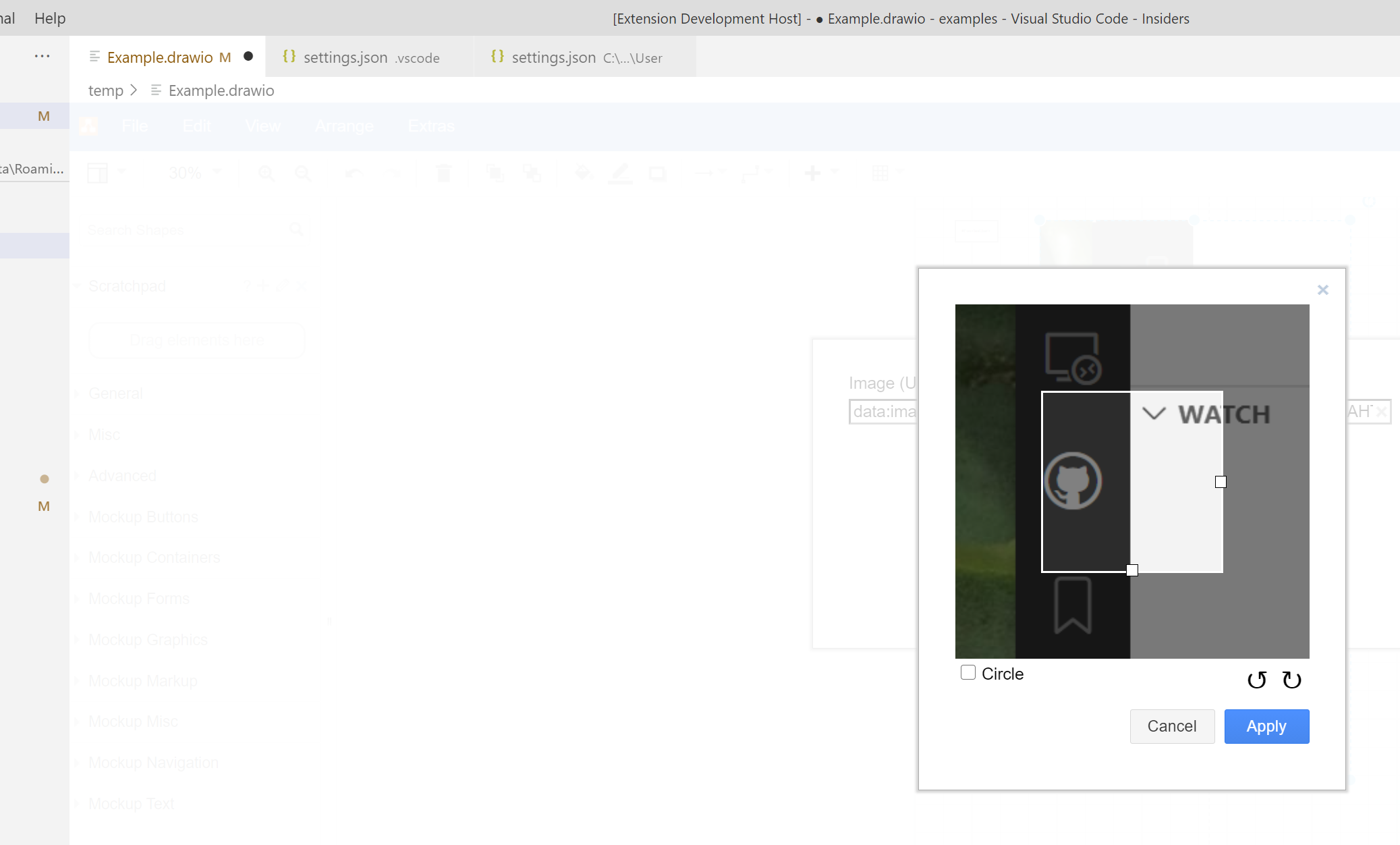
Task: Rotate the crop image clockwise
Action: [x=1291, y=680]
